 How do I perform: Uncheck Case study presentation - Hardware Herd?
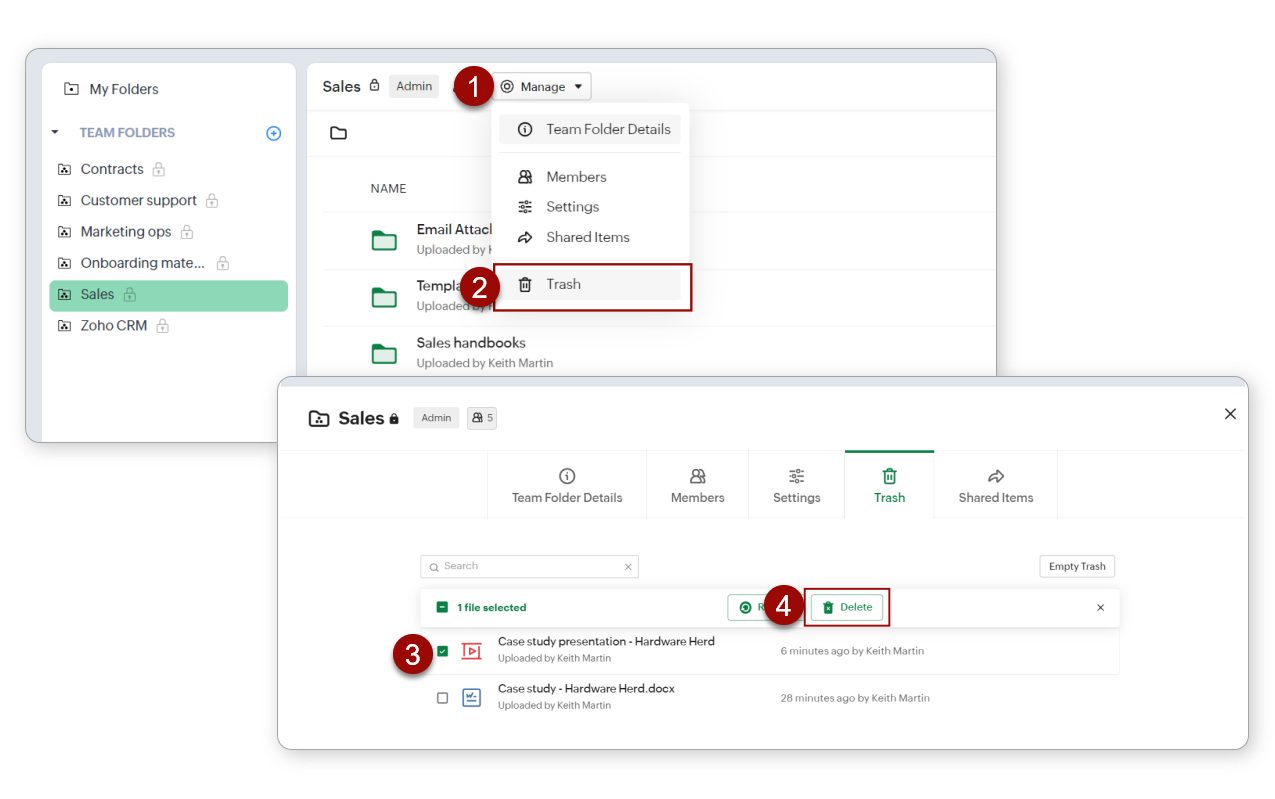tap(442, 651)
